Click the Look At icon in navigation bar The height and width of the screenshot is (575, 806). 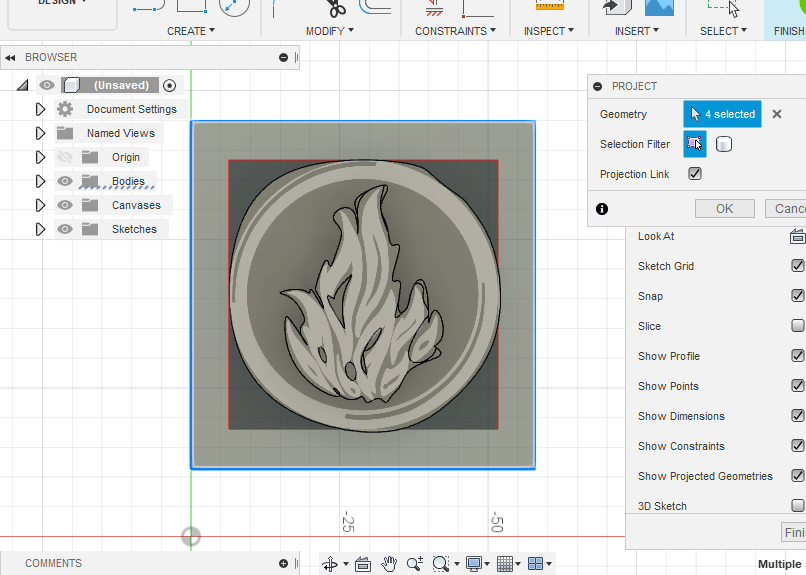click(x=363, y=564)
